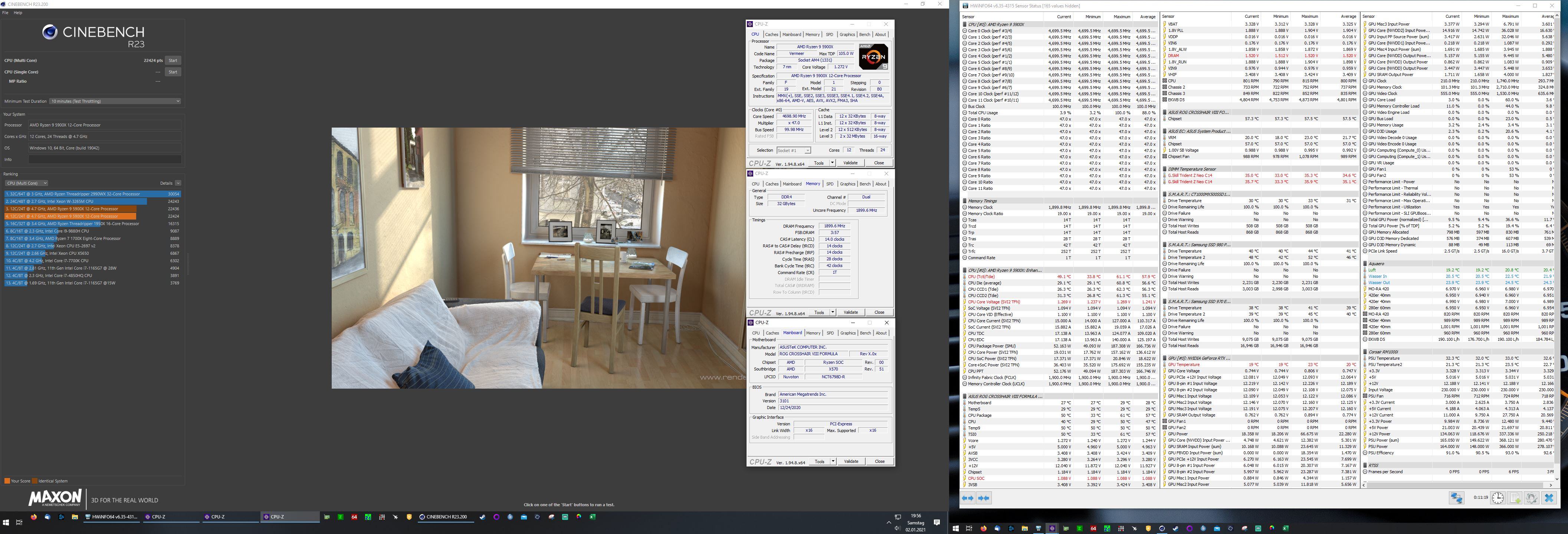1568x534 pixels.
Task: Click the Info field in Cinebench
Action: 105,159
